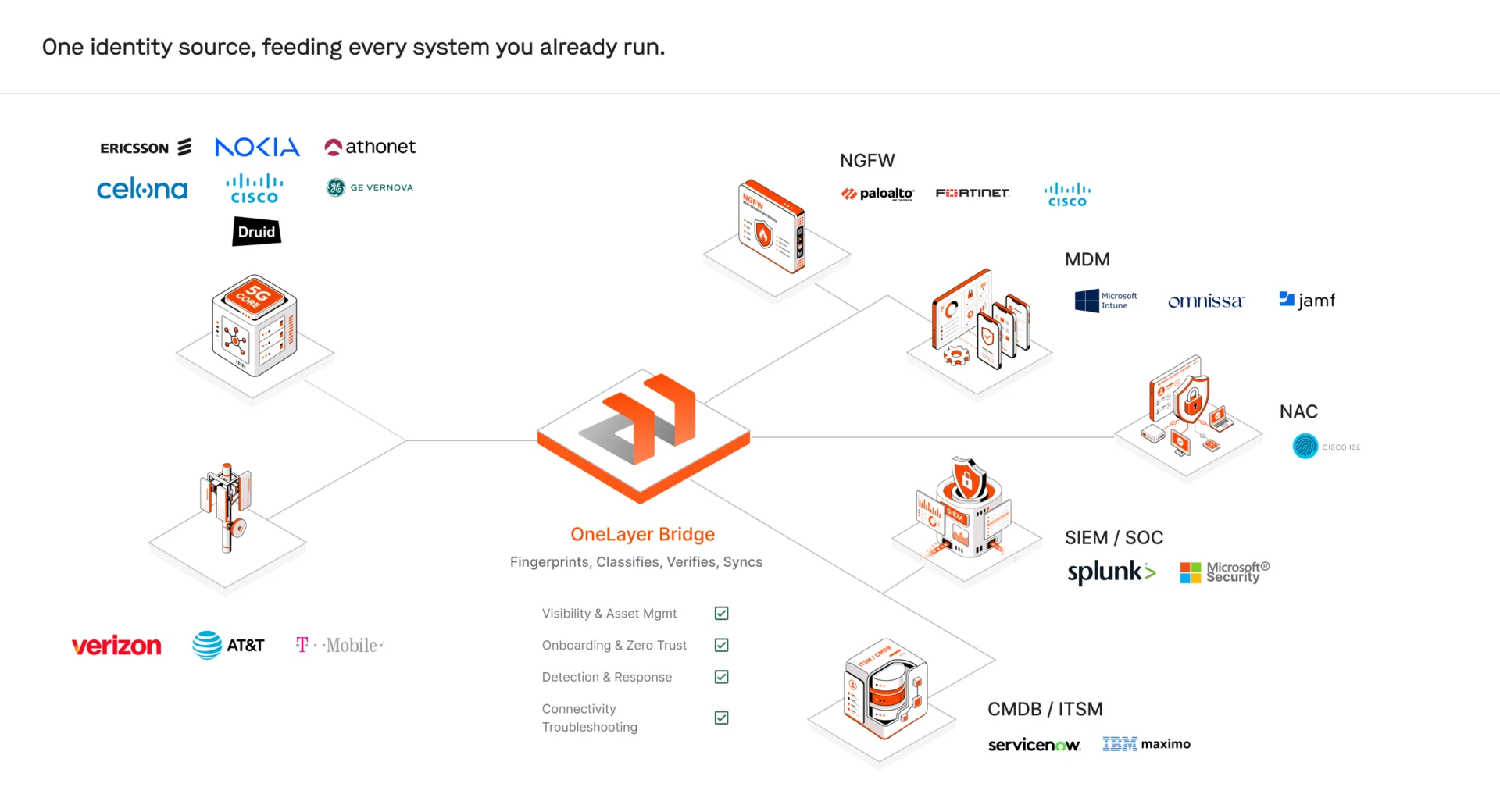The height and width of the screenshot is (812, 1500).
Task: Toggle the Connectivity Troubleshooting checkbox
Action: tap(722, 718)
